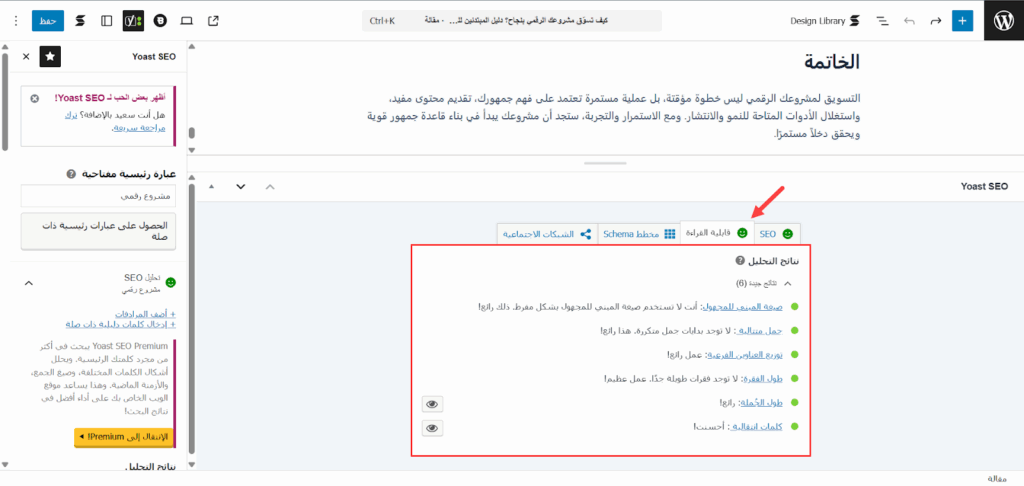
Task: Click the redo arrow icon
Action: click(936, 20)
